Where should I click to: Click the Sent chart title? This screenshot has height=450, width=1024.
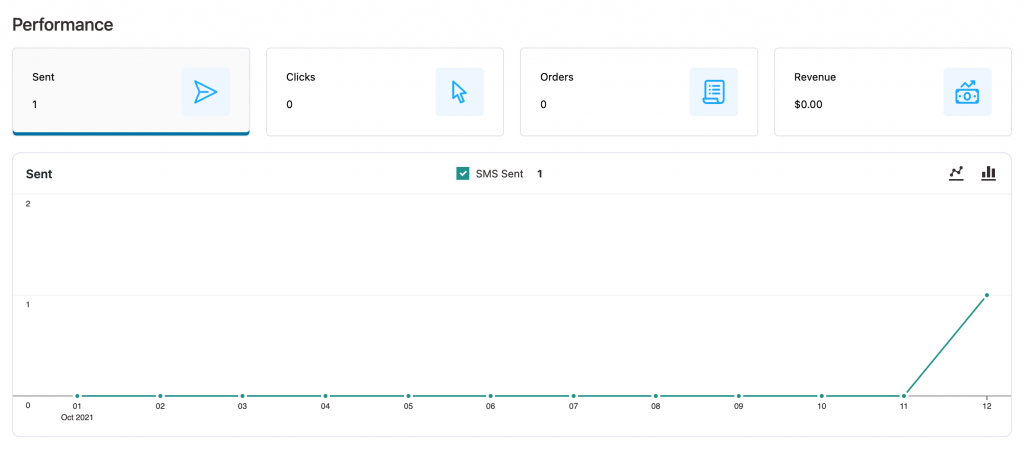tap(39, 174)
